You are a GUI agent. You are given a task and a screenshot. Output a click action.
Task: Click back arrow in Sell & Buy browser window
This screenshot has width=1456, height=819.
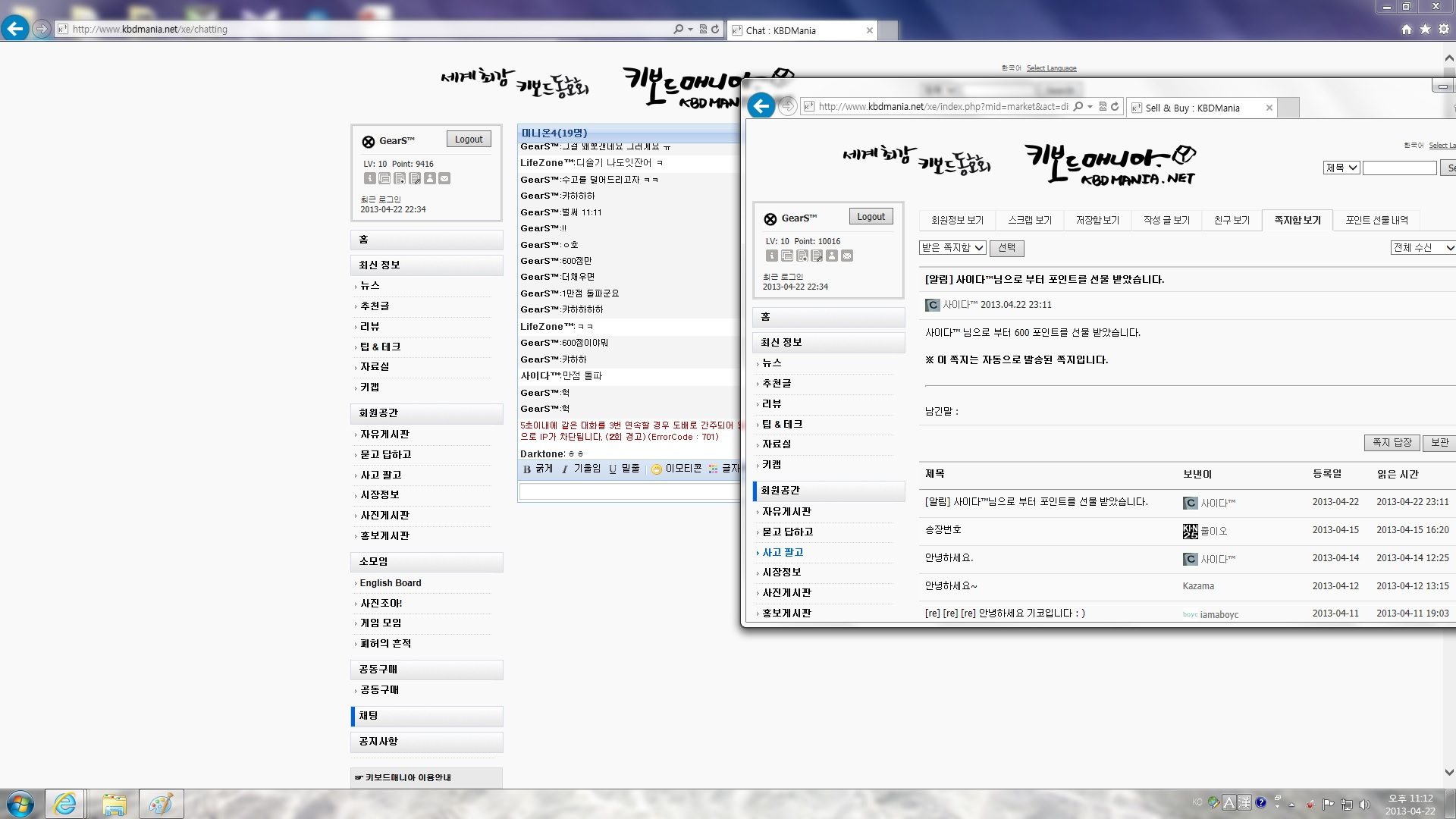point(761,106)
